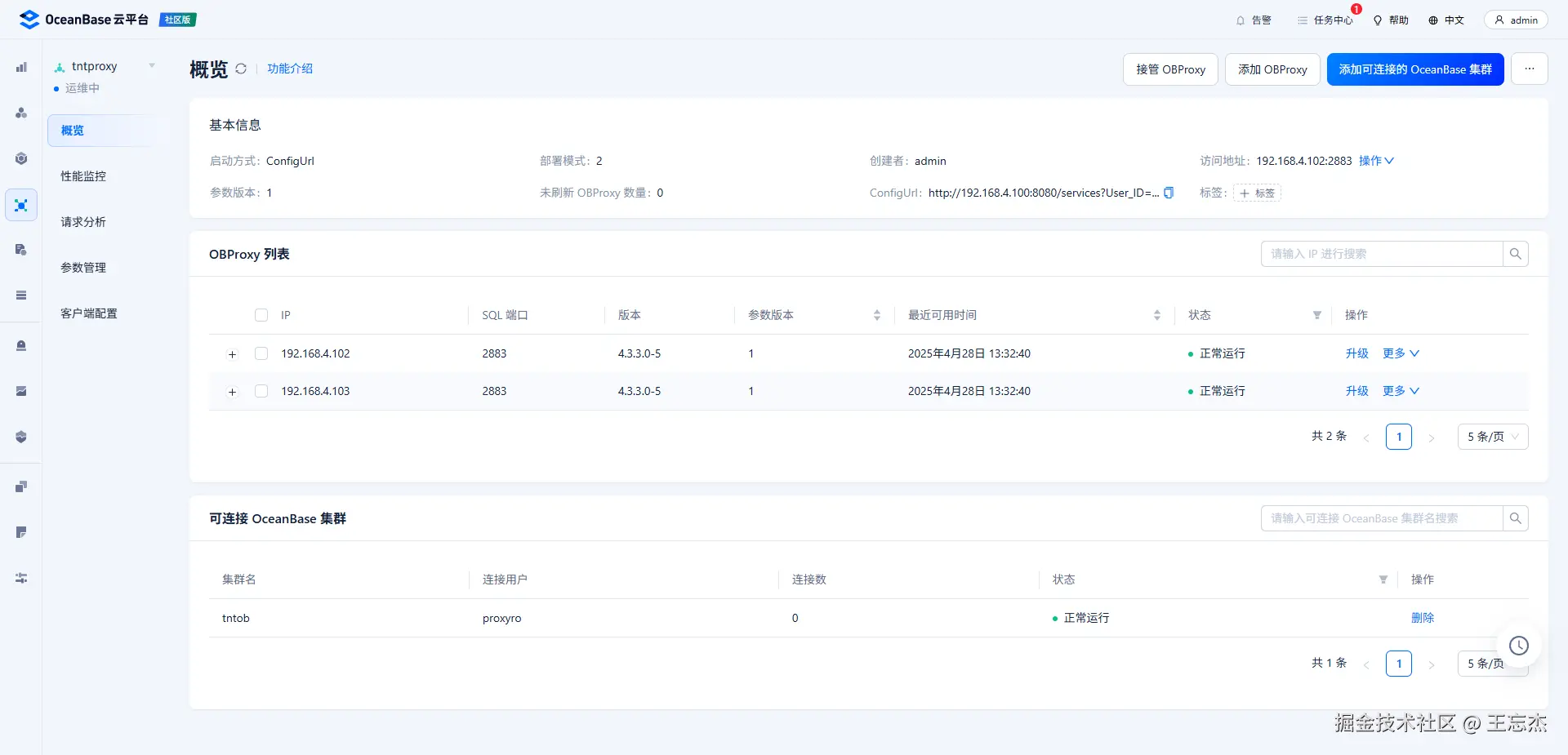Open the overlapping squares sidebar icon
This screenshot has width=1568, height=755.
(21, 487)
